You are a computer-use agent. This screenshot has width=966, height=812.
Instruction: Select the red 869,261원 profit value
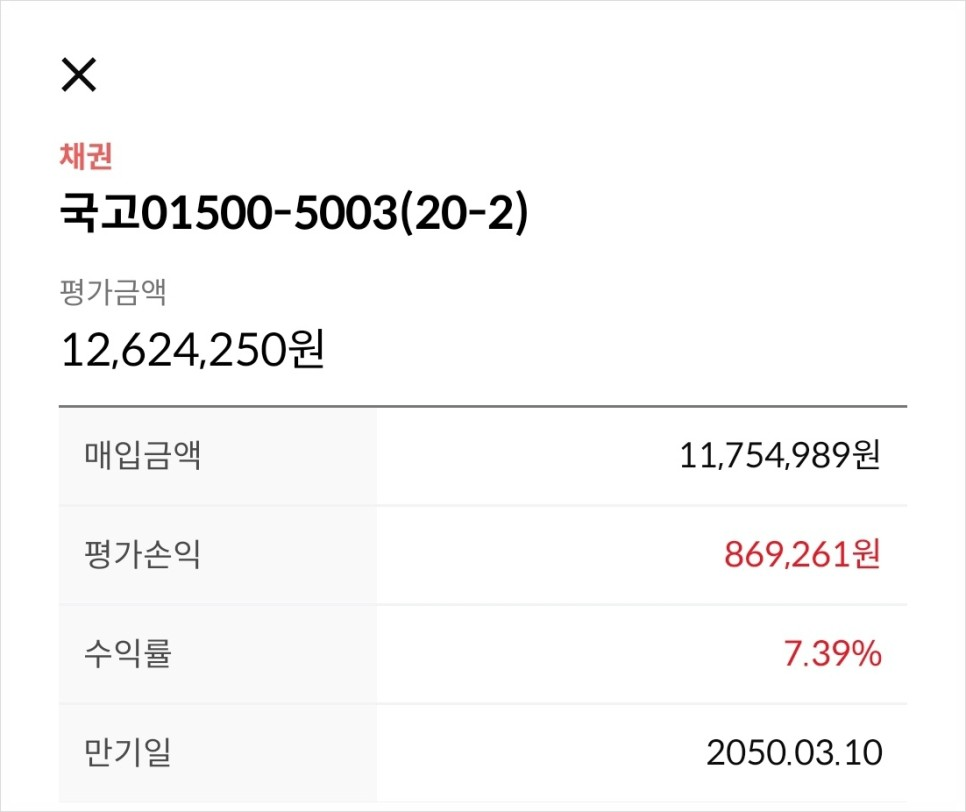[x=802, y=554]
